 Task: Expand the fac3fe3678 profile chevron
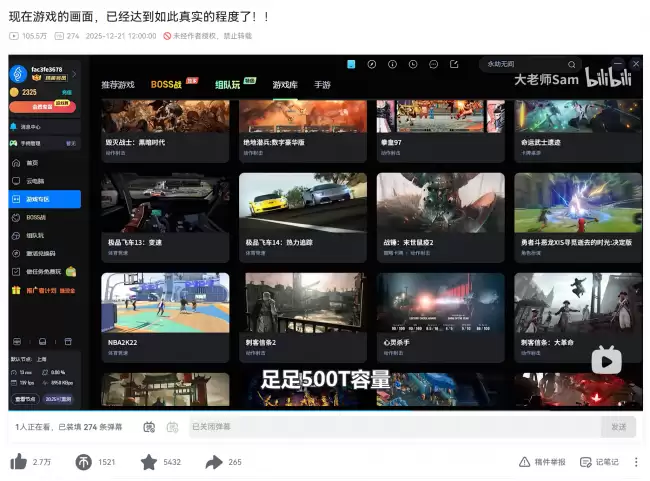74,74
